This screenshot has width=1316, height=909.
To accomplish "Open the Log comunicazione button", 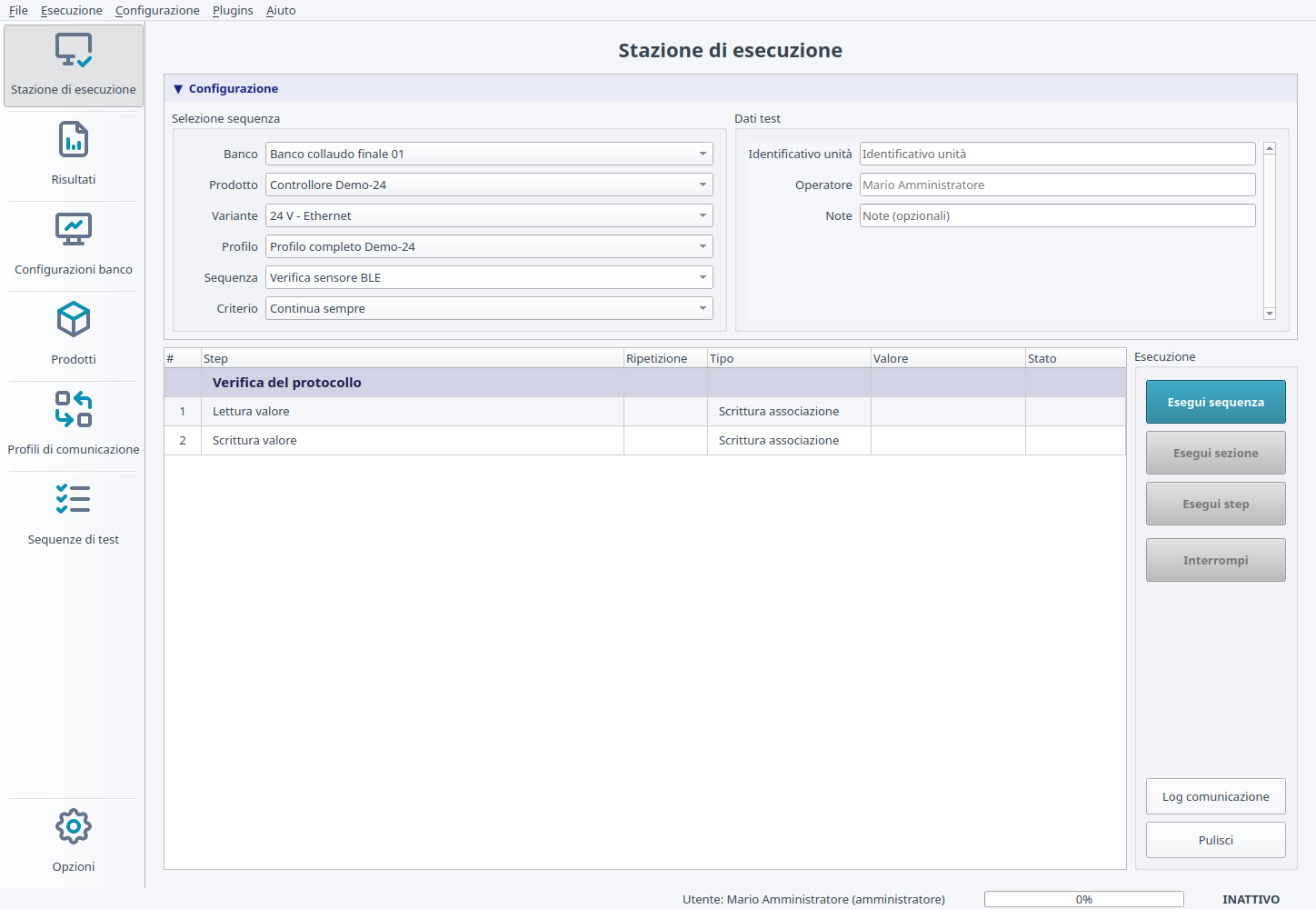I will [x=1216, y=796].
